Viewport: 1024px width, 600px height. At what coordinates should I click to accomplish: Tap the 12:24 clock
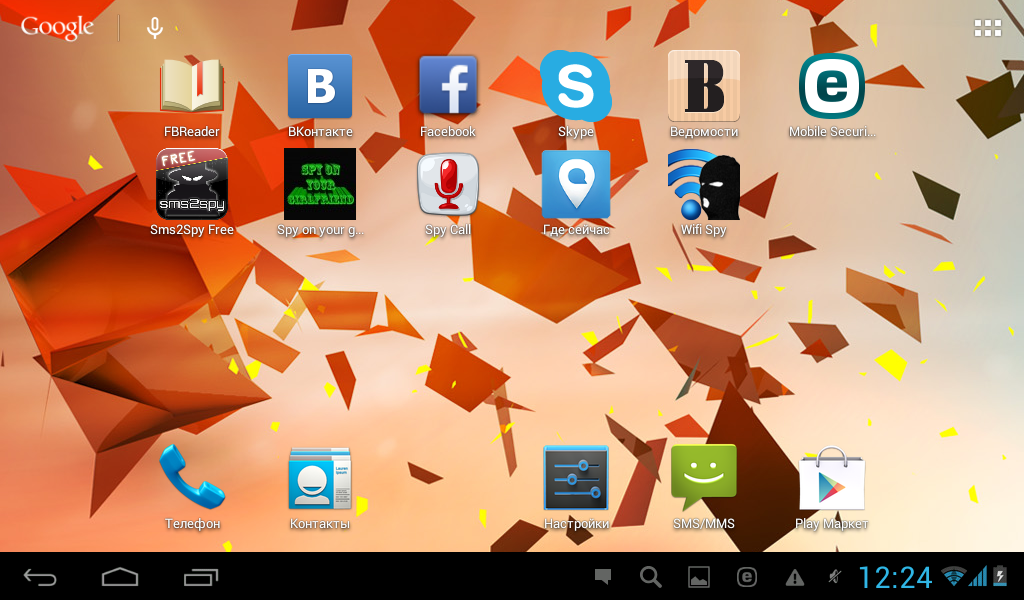[895, 578]
